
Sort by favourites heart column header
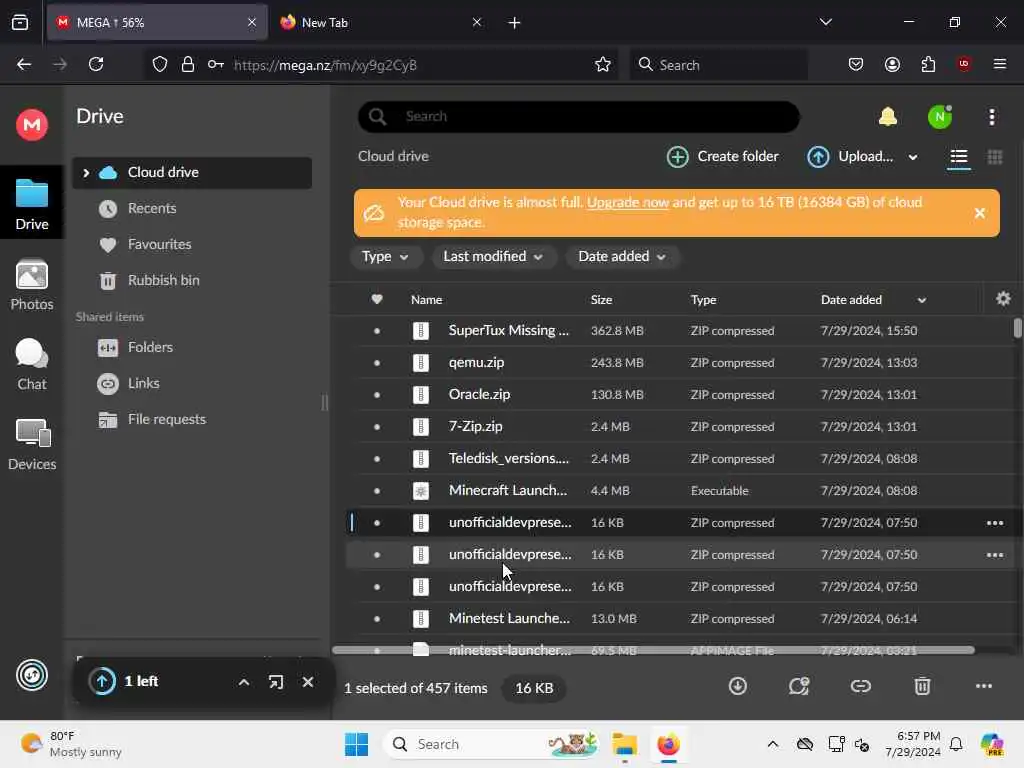[377, 299]
